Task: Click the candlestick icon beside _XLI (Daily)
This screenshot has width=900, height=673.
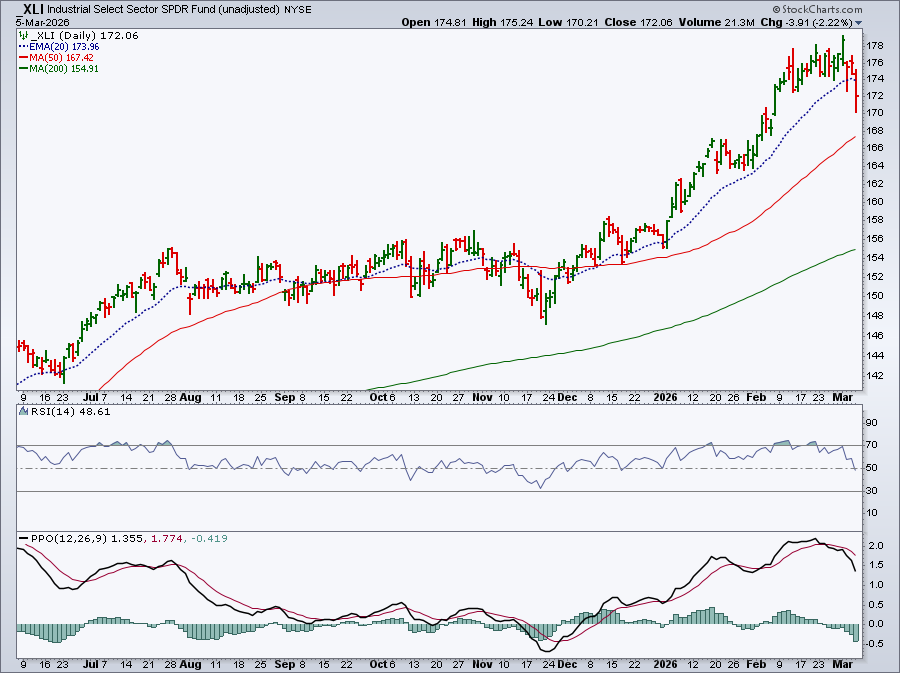Action: coord(22,33)
